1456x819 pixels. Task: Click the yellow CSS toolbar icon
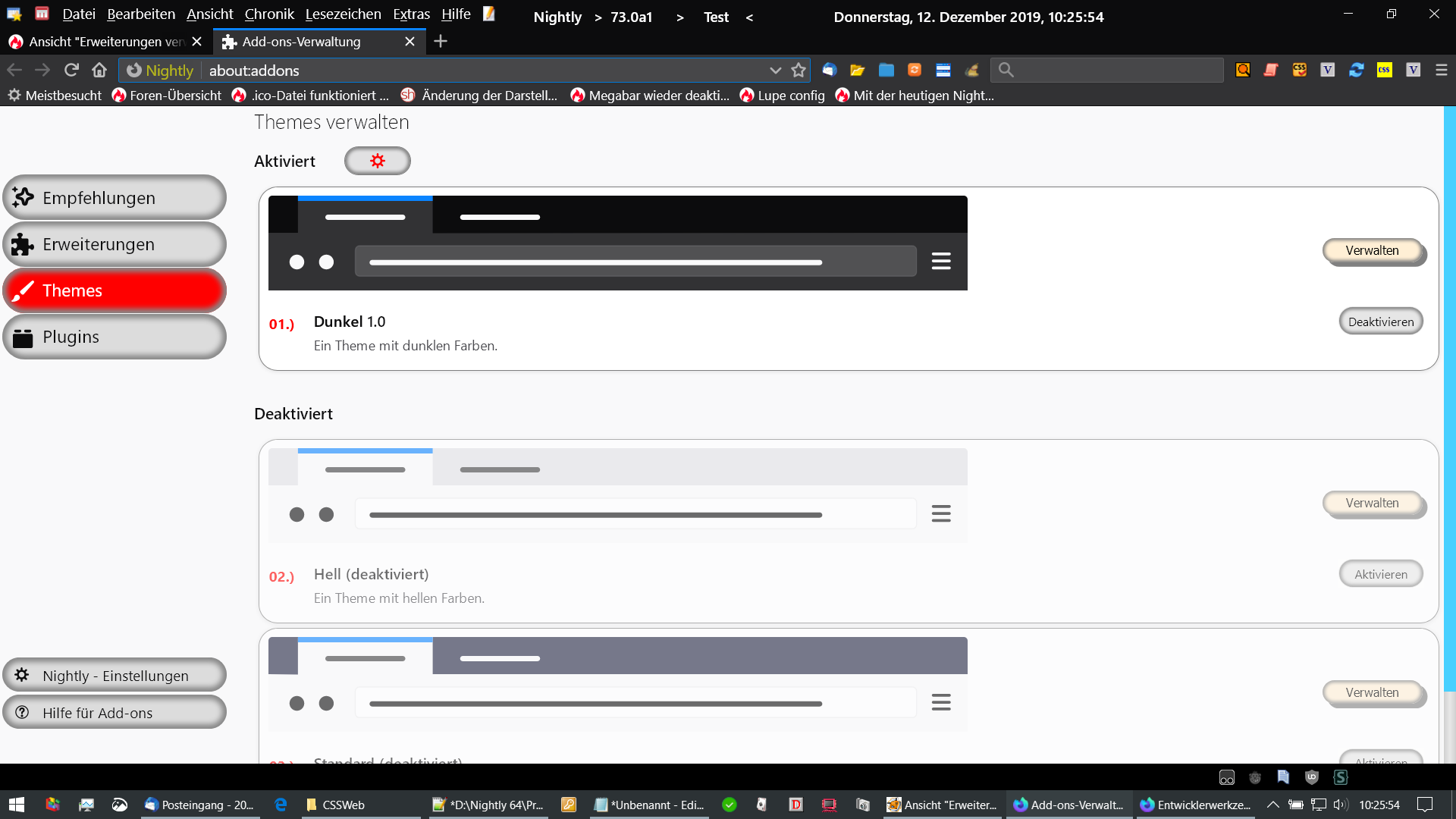[x=1385, y=70]
